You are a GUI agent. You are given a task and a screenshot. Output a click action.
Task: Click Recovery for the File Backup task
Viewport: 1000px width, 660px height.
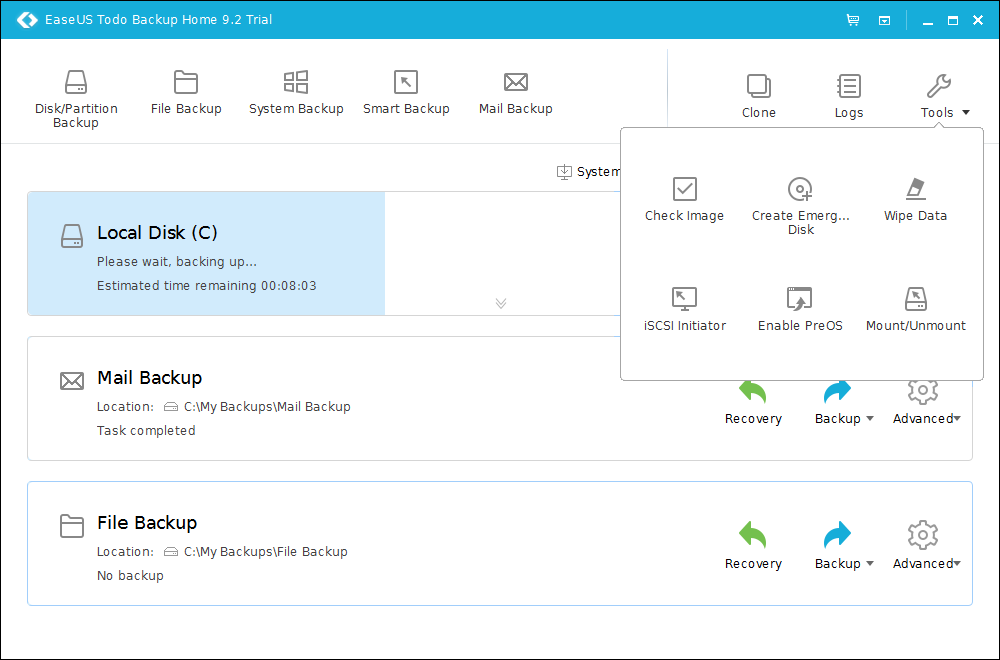753,546
